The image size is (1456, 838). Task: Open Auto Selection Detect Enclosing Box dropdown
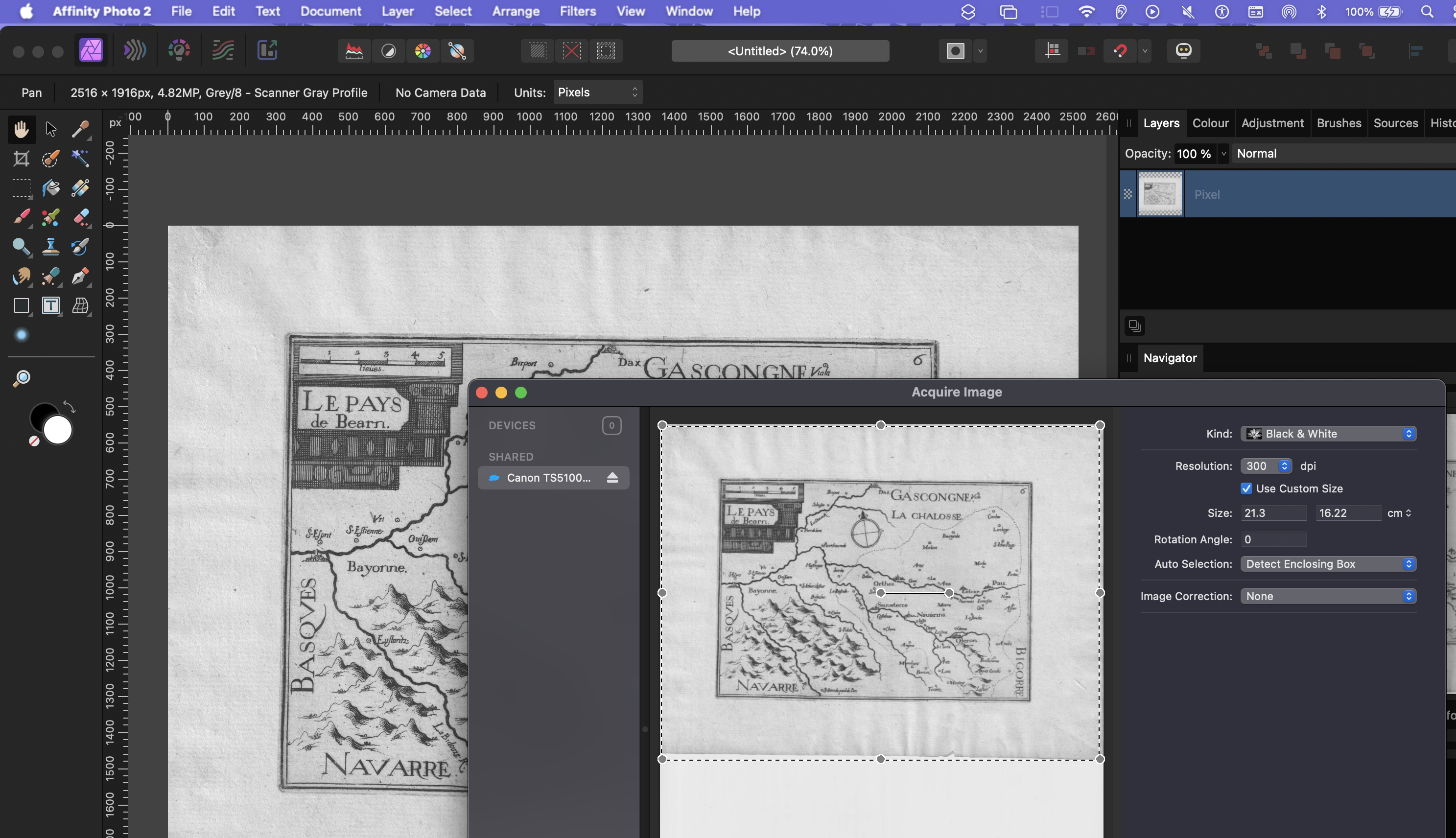(1328, 564)
